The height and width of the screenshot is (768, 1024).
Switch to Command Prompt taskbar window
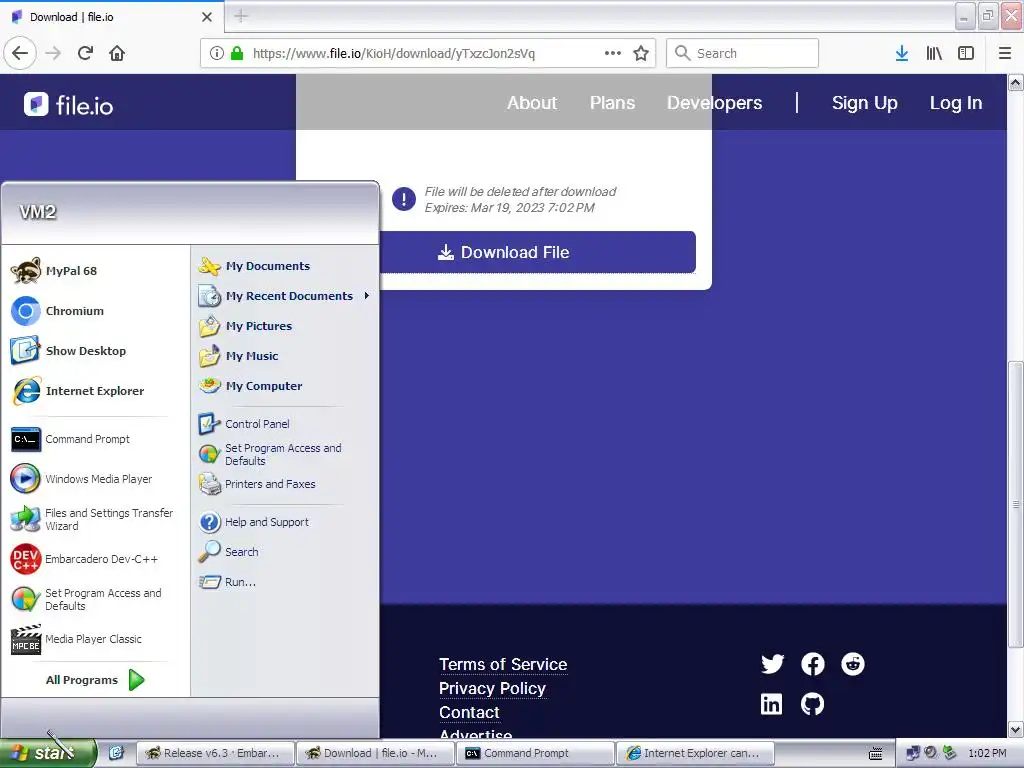tap(535, 753)
